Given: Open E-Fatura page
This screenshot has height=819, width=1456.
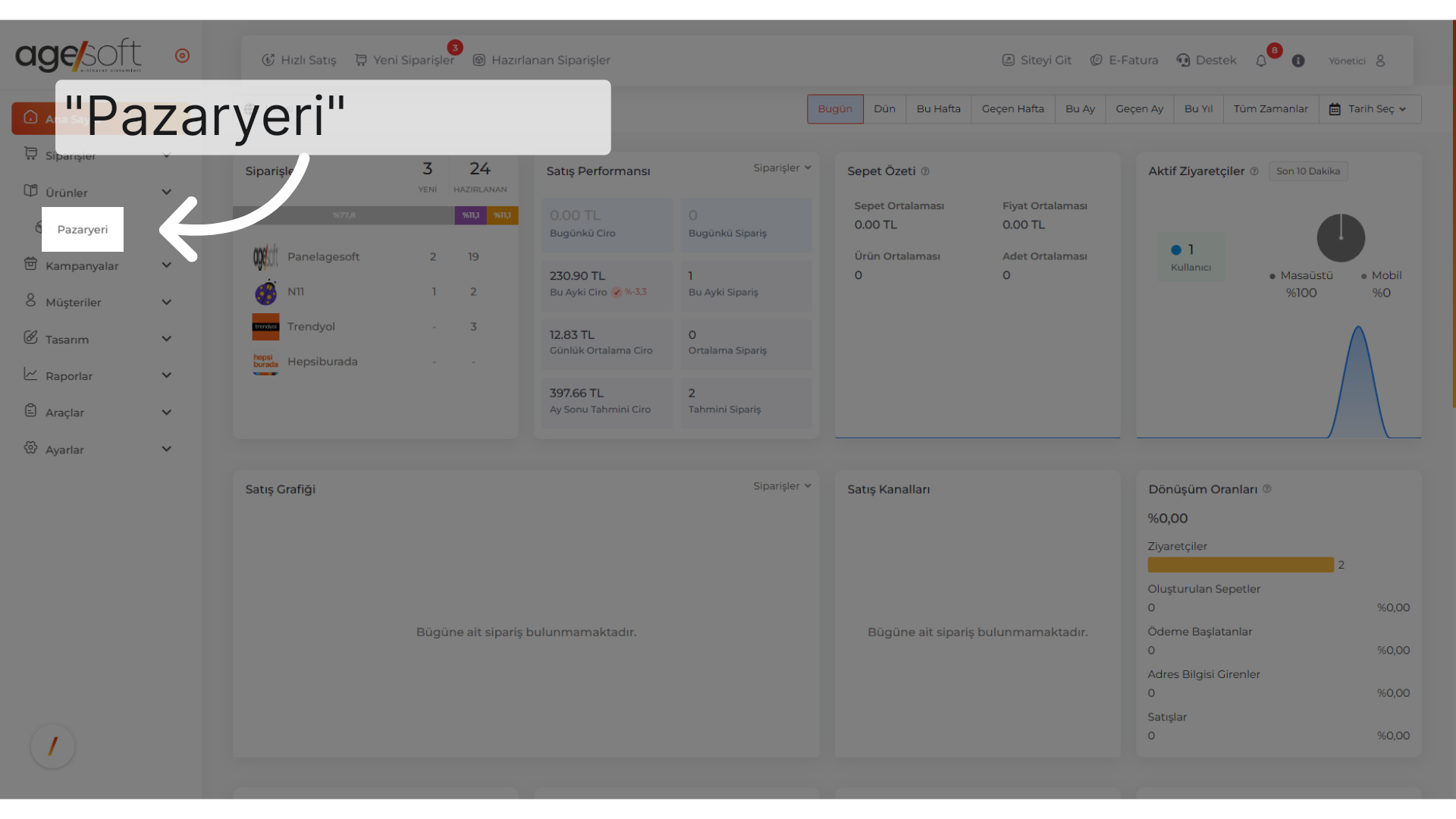Looking at the screenshot, I should pyautogui.click(x=1124, y=60).
